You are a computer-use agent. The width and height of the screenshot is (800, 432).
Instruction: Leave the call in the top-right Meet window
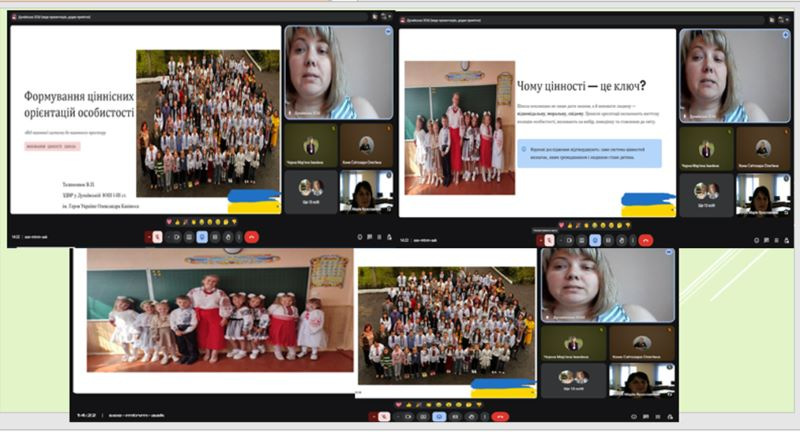tap(645, 240)
